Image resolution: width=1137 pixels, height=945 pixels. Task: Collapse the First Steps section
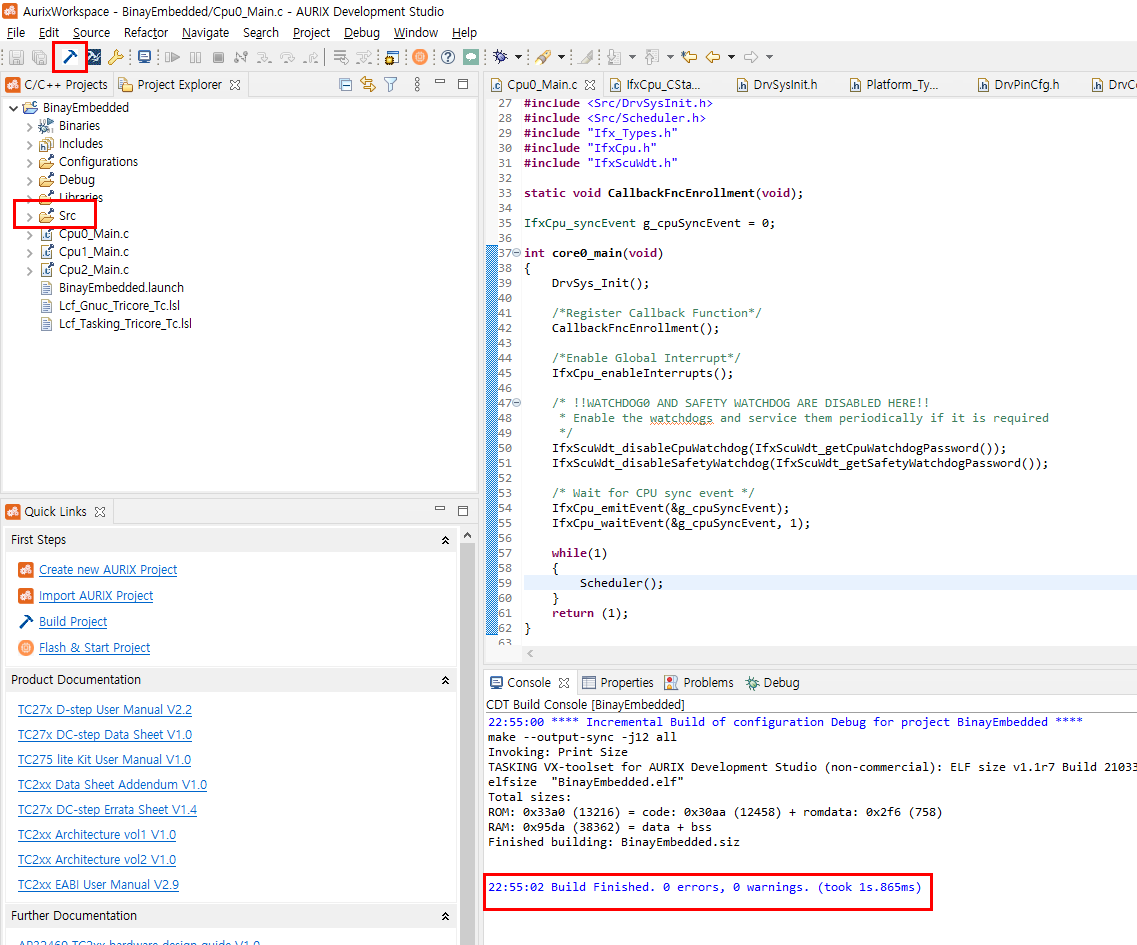pyautogui.click(x=445, y=540)
